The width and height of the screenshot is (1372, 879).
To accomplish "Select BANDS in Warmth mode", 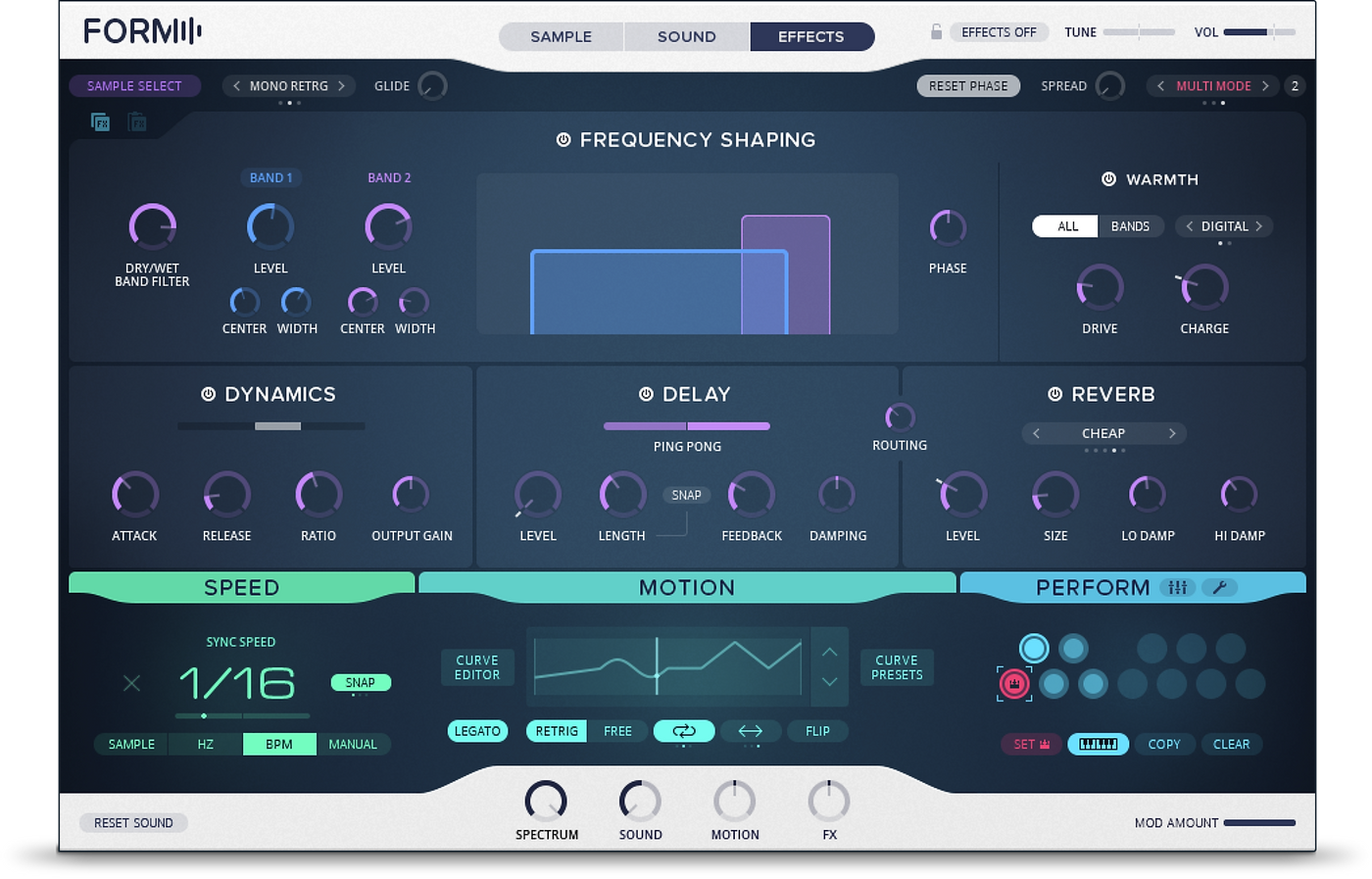I will (x=1130, y=226).
